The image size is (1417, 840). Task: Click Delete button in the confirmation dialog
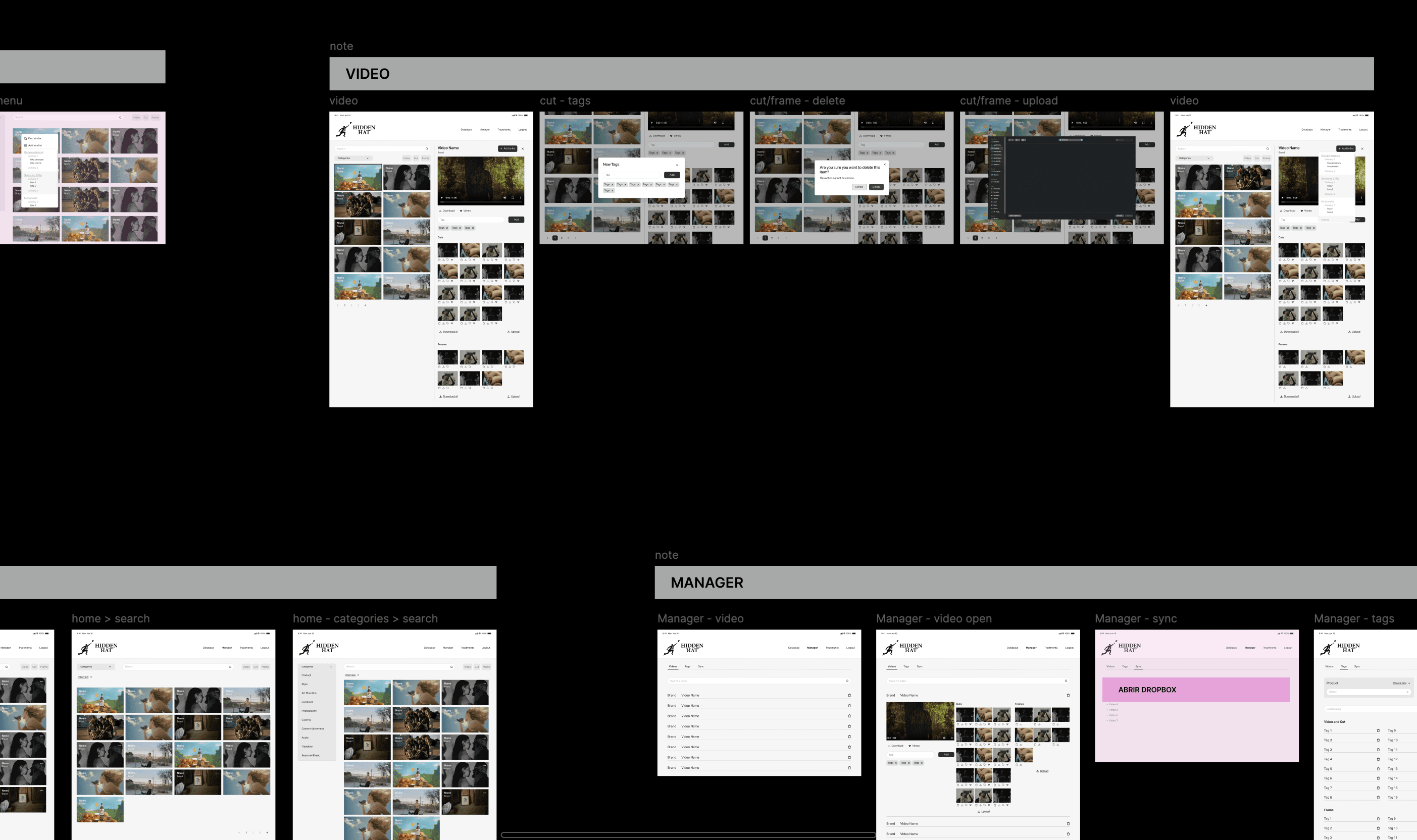[876, 187]
